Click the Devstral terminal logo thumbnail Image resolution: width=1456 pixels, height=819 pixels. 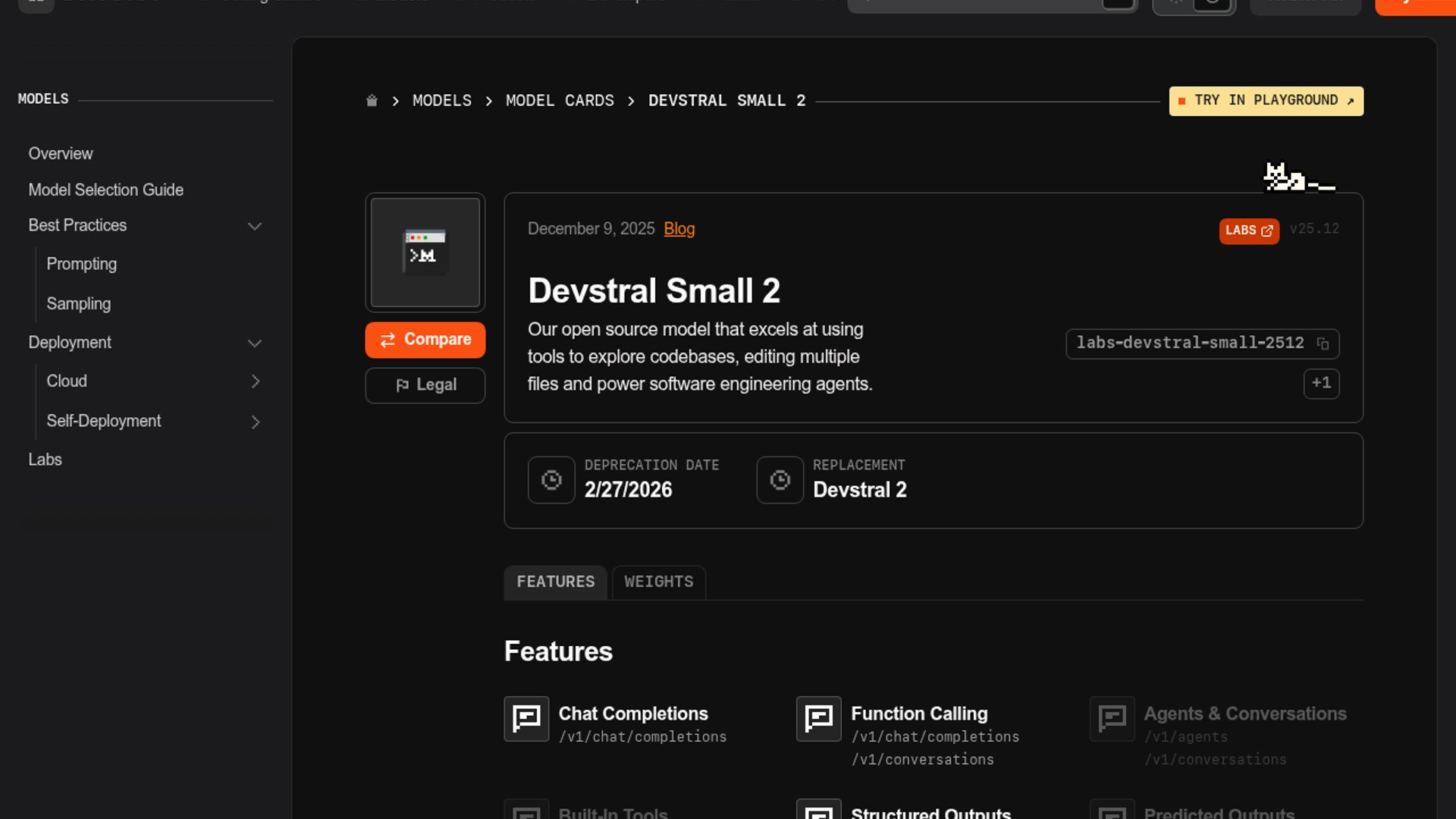pos(425,252)
